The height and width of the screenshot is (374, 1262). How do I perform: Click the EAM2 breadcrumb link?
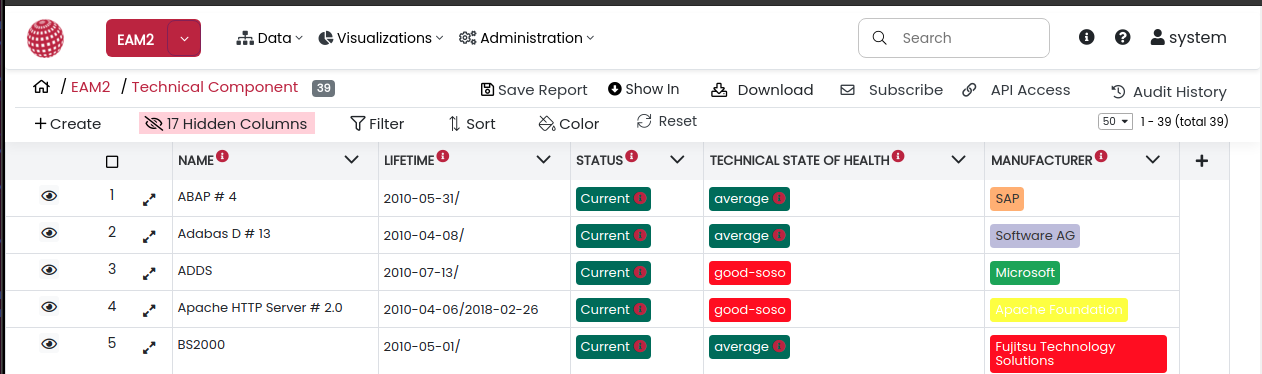pos(90,87)
